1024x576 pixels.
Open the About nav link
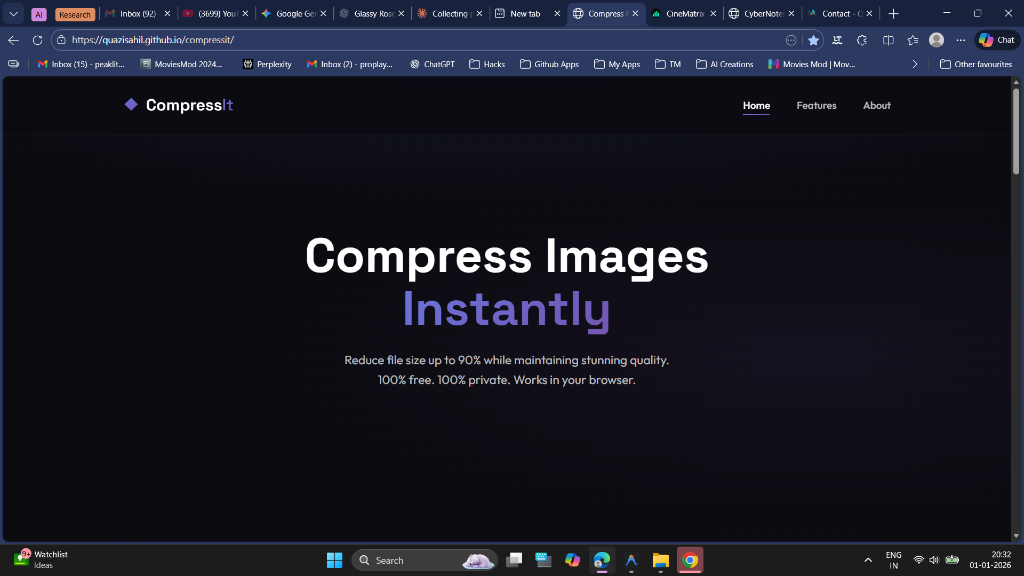(876, 105)
